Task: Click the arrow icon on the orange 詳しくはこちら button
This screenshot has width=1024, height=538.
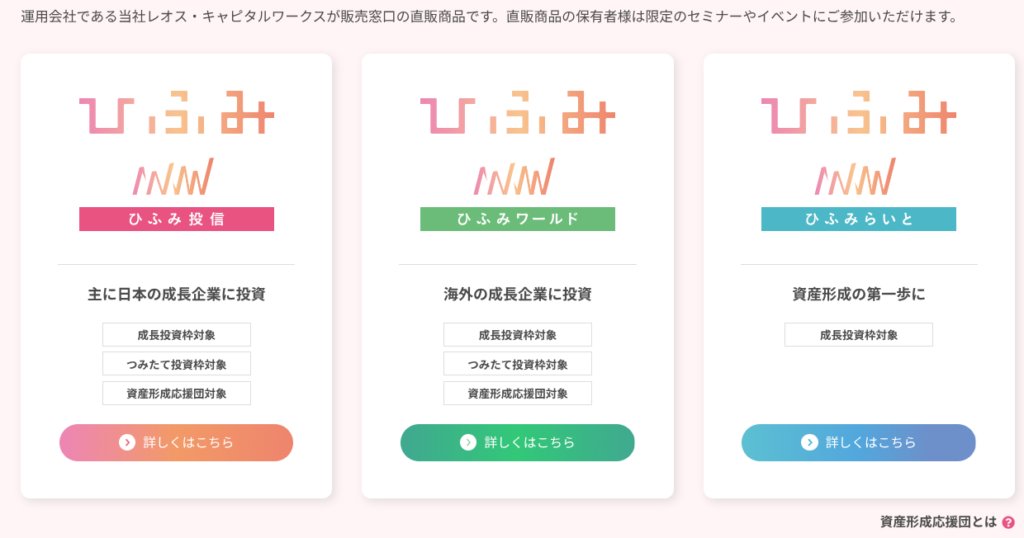Action: [127, 442]
